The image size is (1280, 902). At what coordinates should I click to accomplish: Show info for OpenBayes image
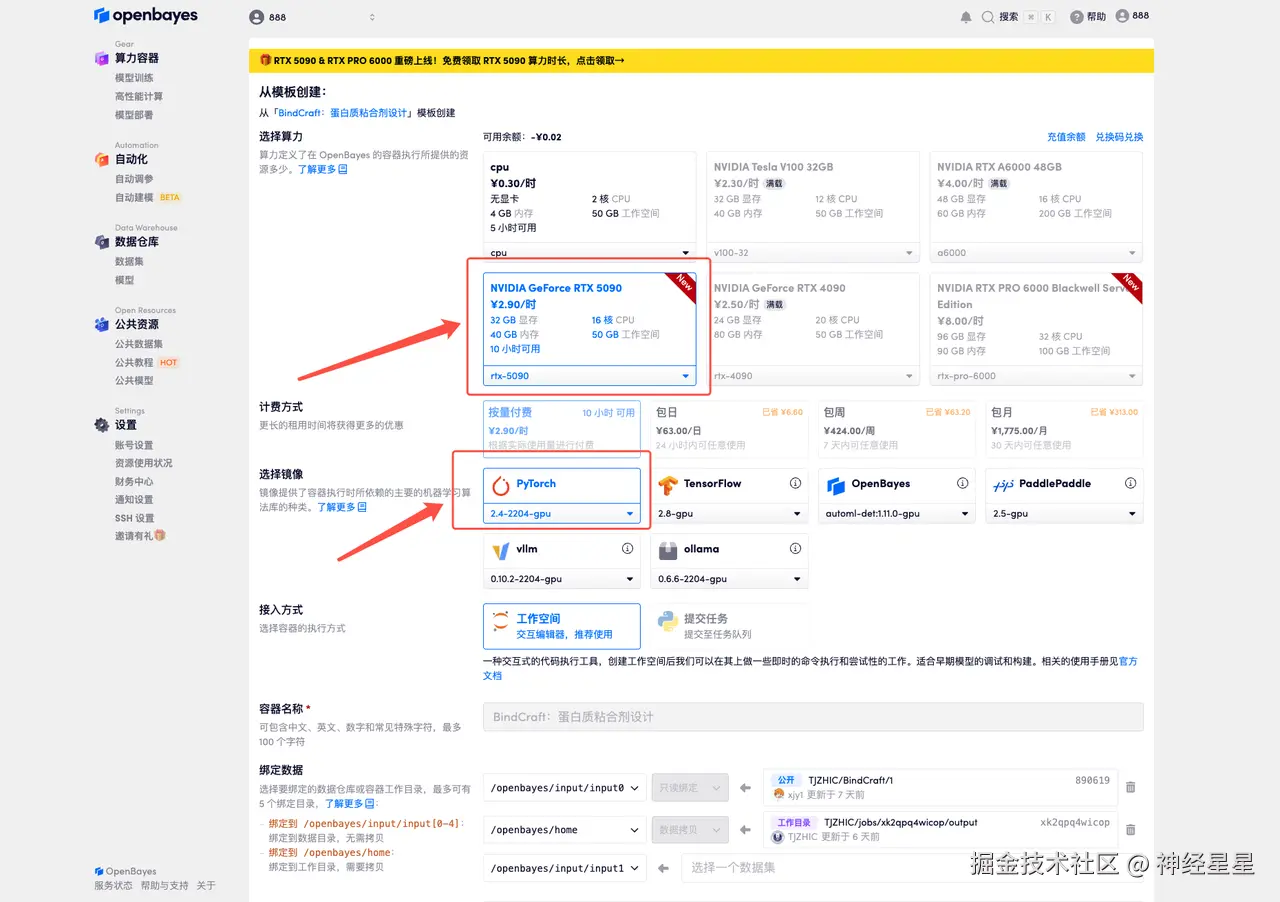tap(963, 483)
